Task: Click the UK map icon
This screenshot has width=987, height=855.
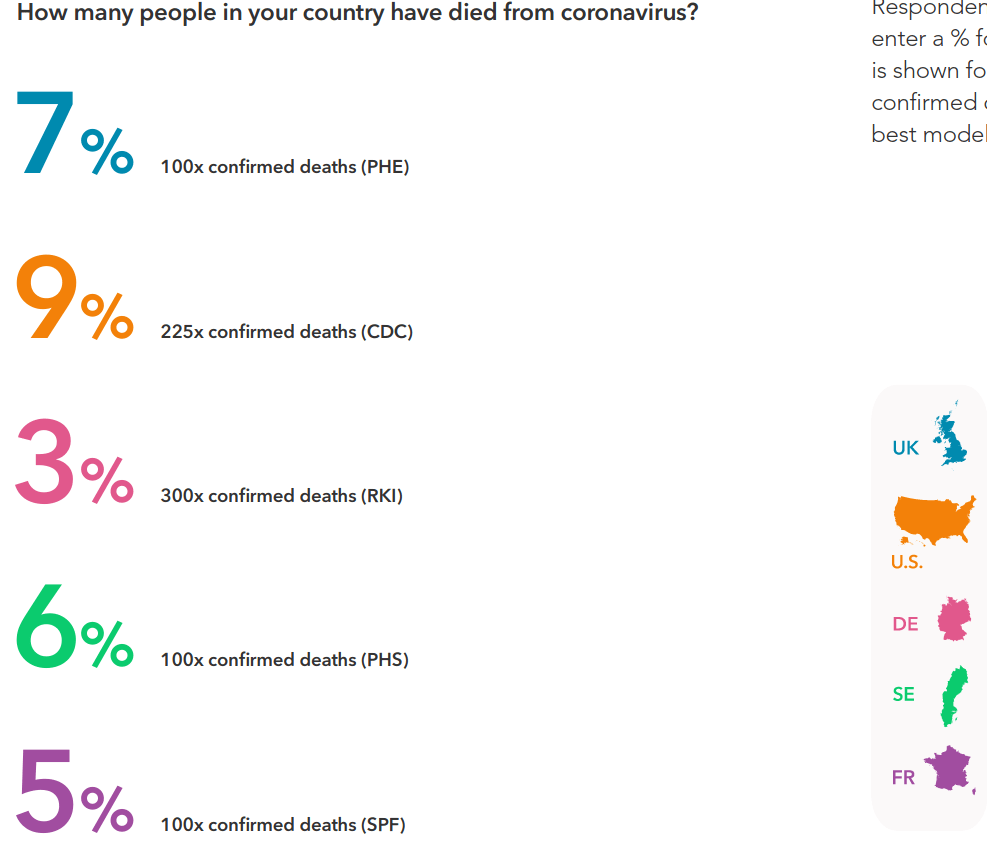Action: coord(951,436)
